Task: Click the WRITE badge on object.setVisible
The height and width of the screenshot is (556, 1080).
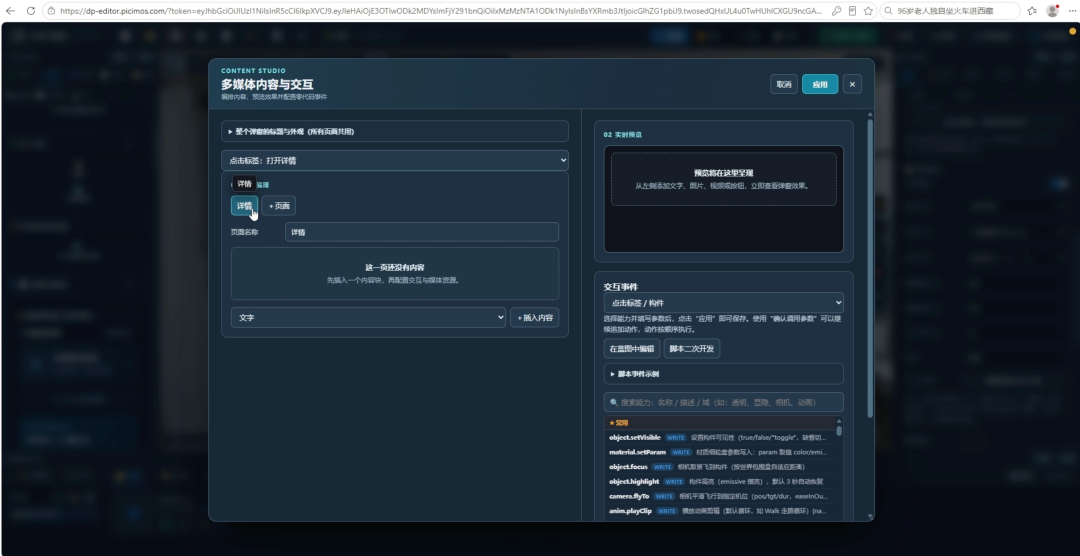Action: pyautogui.click(x=676, y=437)
